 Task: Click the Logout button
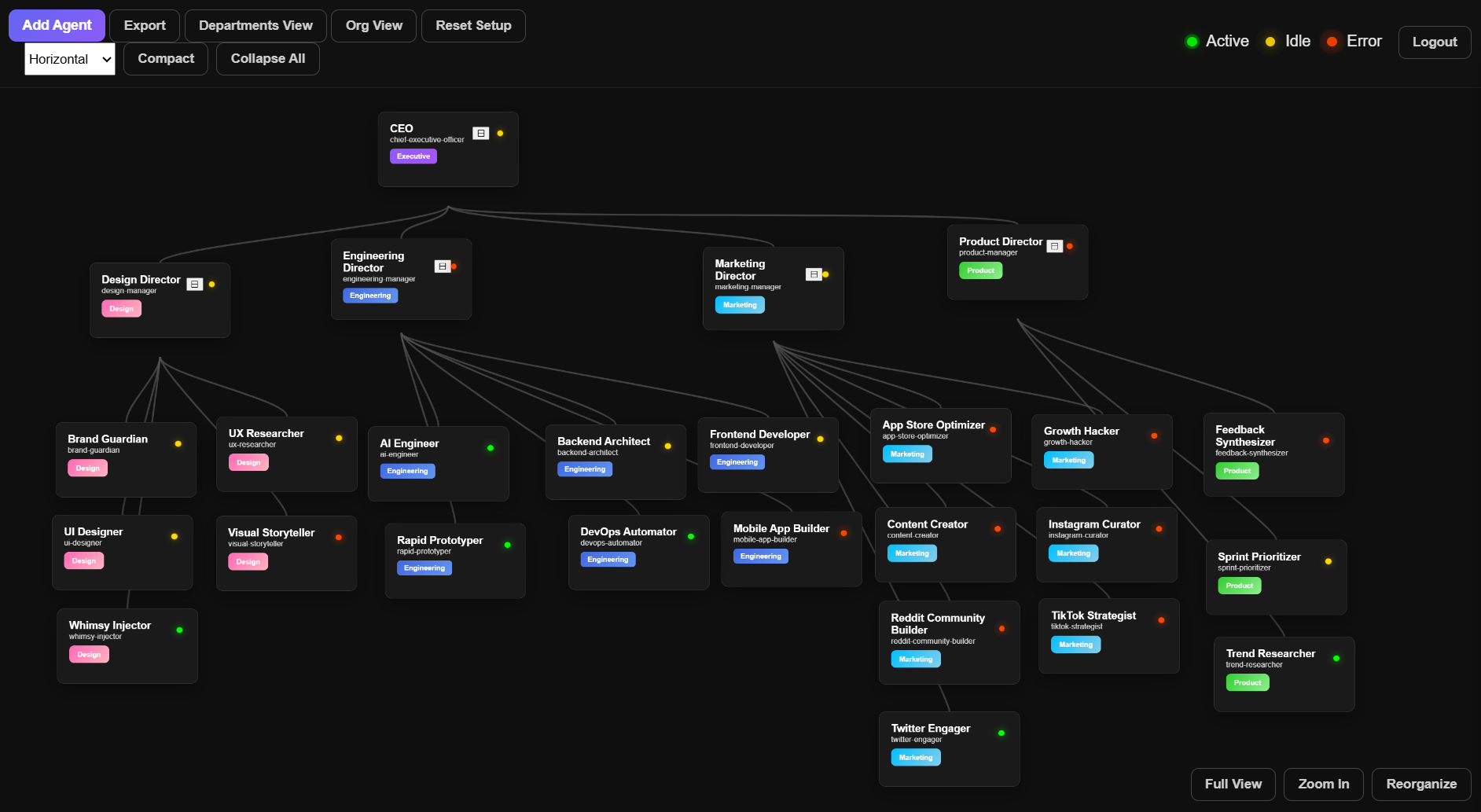point(1434,42)
